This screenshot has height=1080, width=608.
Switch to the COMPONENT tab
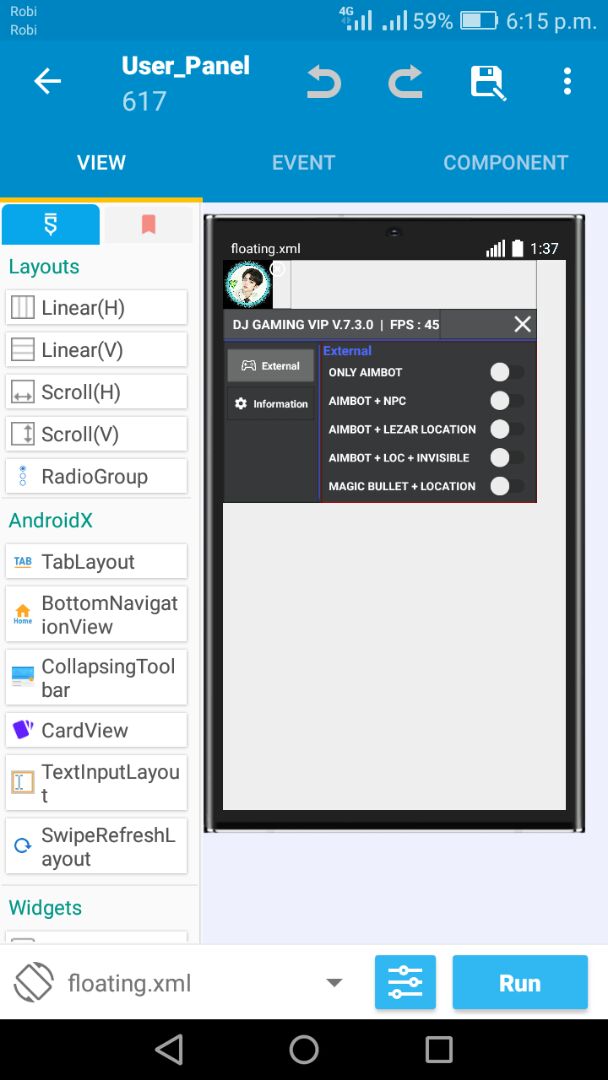505,163
